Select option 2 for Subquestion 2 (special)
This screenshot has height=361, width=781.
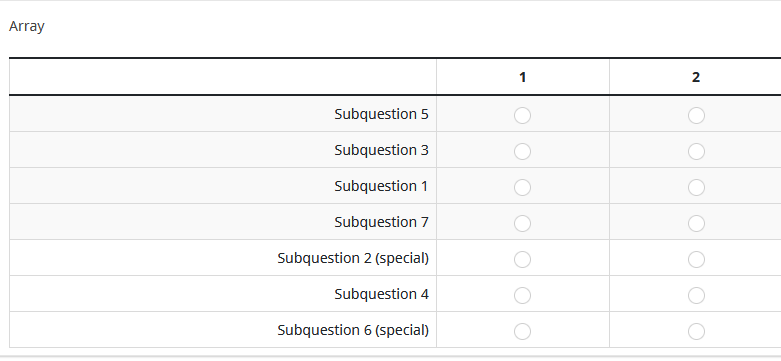[696, 259]
